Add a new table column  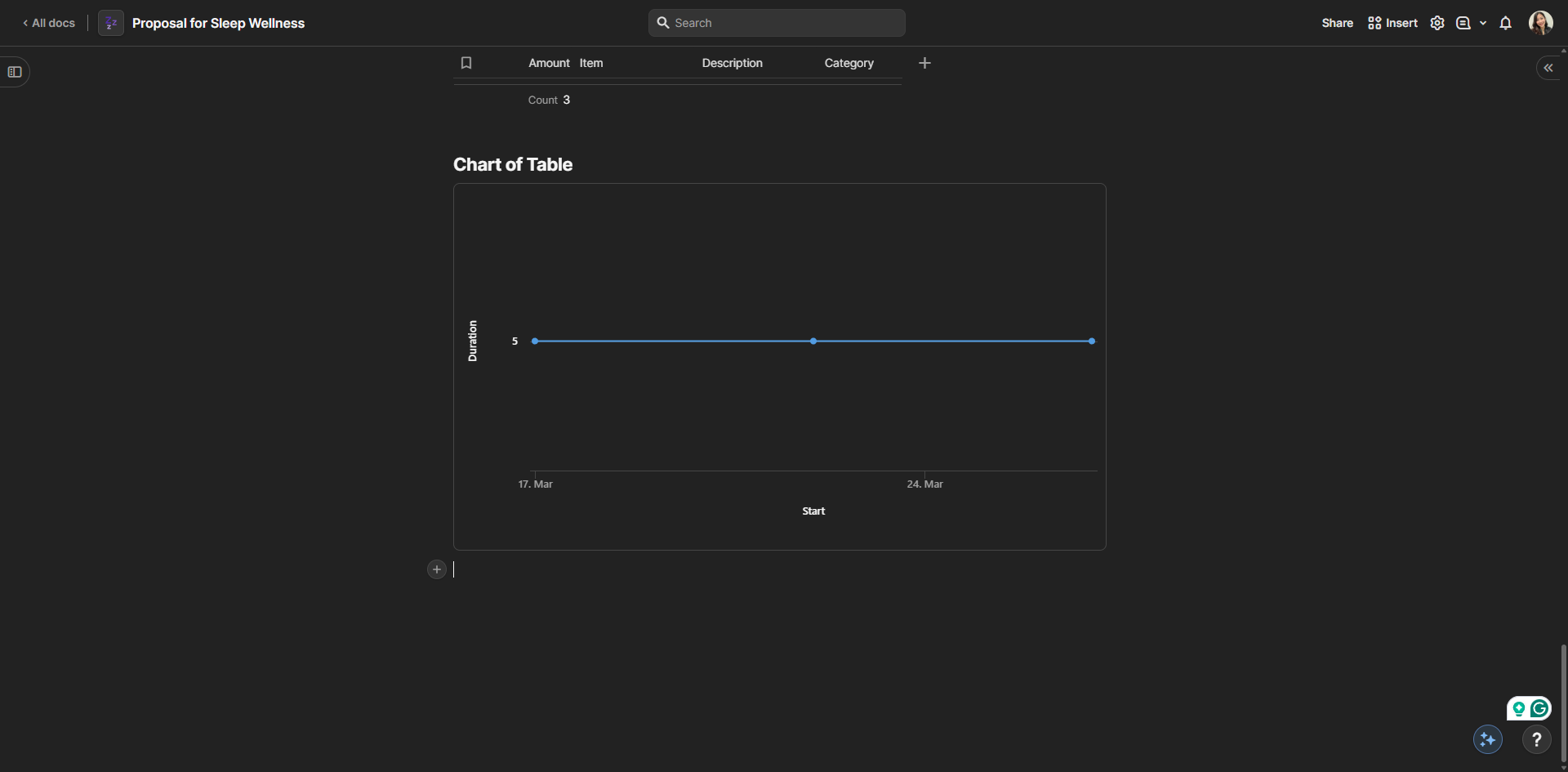point(924,63)
